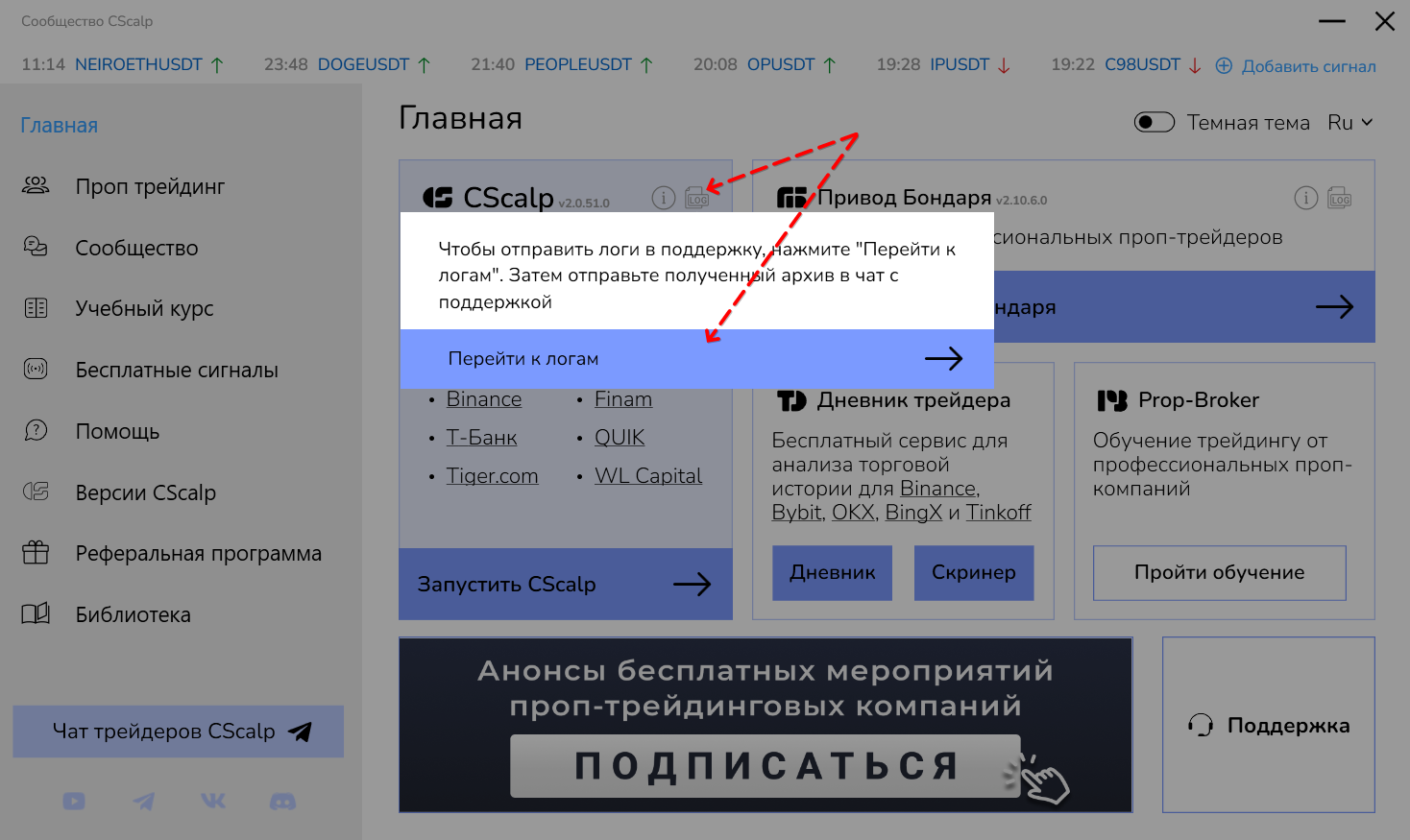Open the Discord social icon
The image size is (1410, 840).
[282, 801]
